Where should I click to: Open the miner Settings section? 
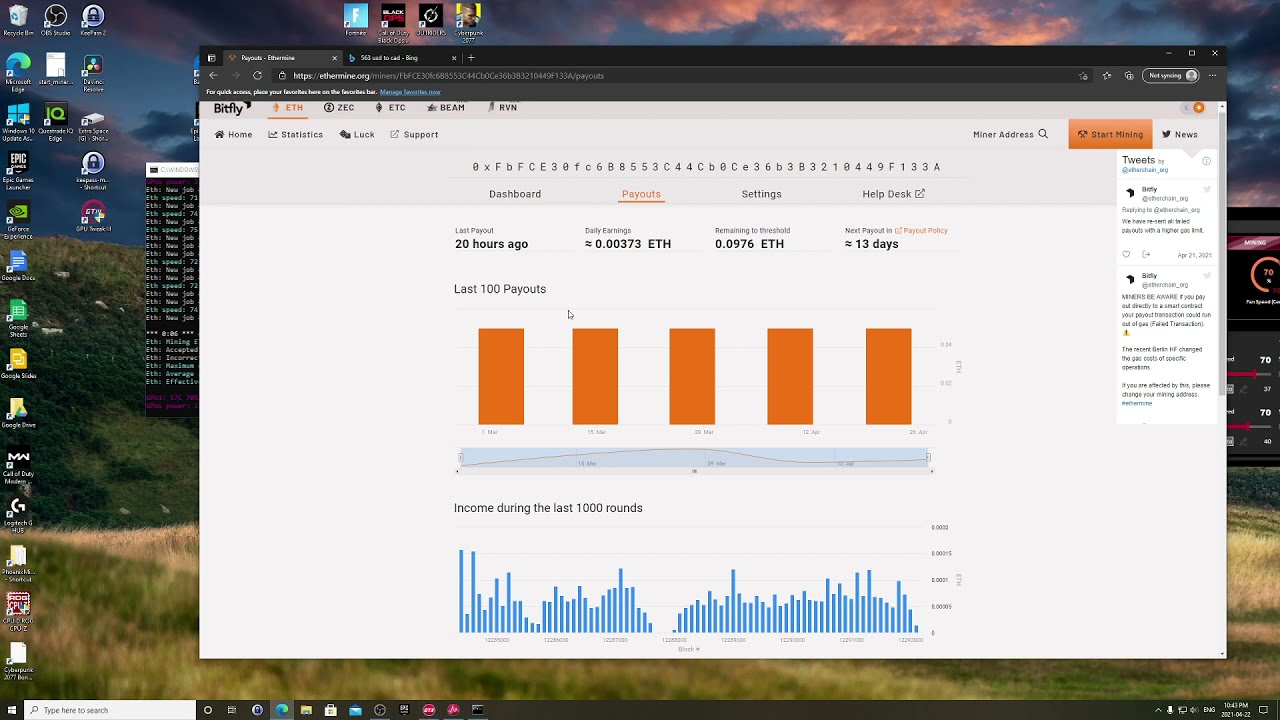[x=761, y=194]
